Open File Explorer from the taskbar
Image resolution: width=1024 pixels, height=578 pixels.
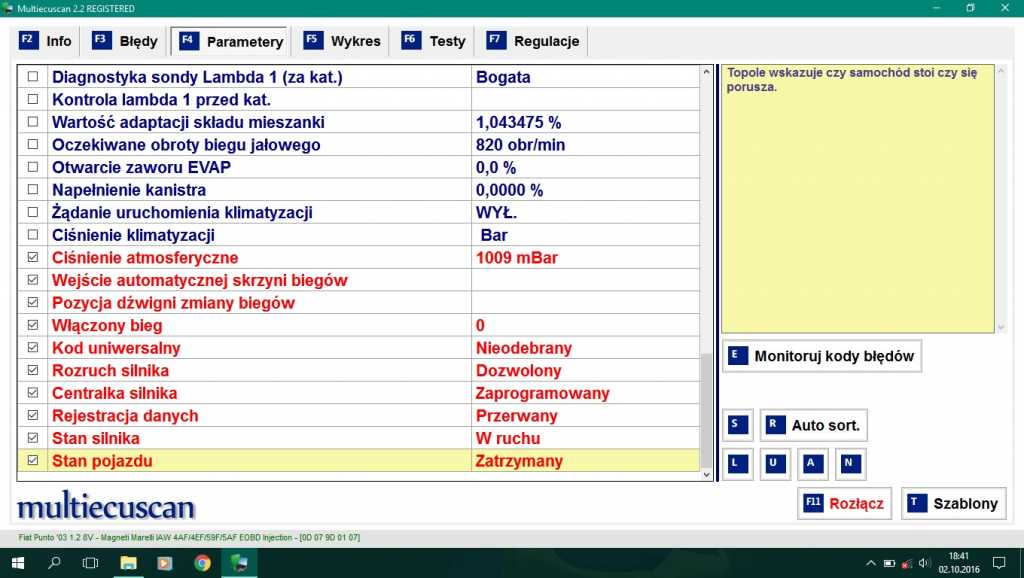click(128, 563)
